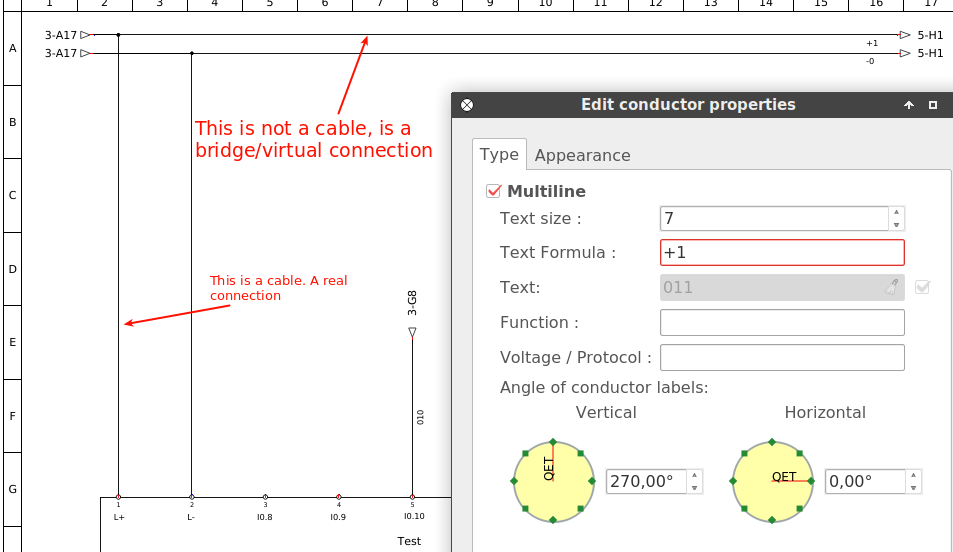
Task: Click the Voltage / Protocol input field
Action: pos(781,358)
